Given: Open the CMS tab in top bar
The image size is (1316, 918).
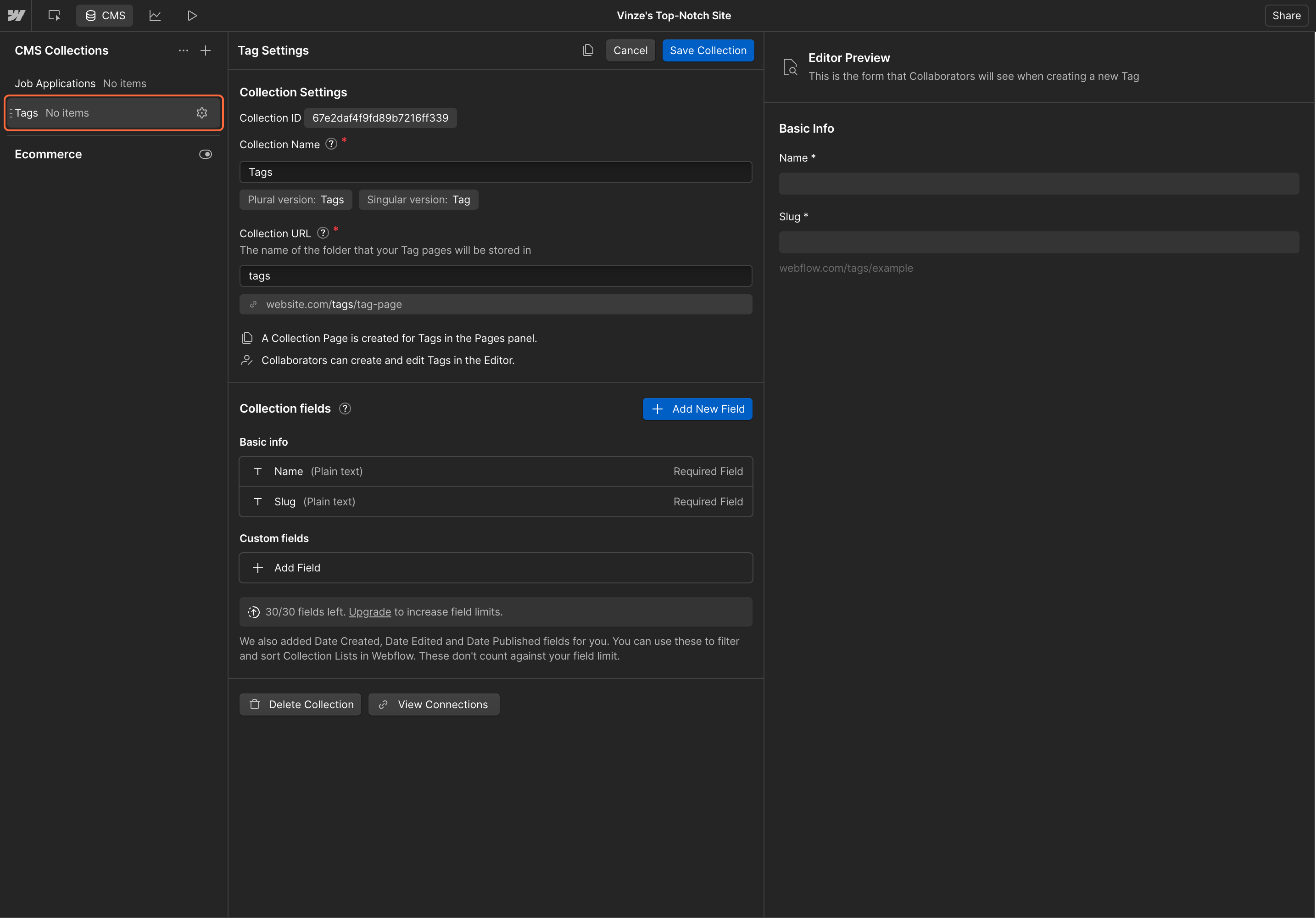Looking at the screenshot, I should click(105, 16).
